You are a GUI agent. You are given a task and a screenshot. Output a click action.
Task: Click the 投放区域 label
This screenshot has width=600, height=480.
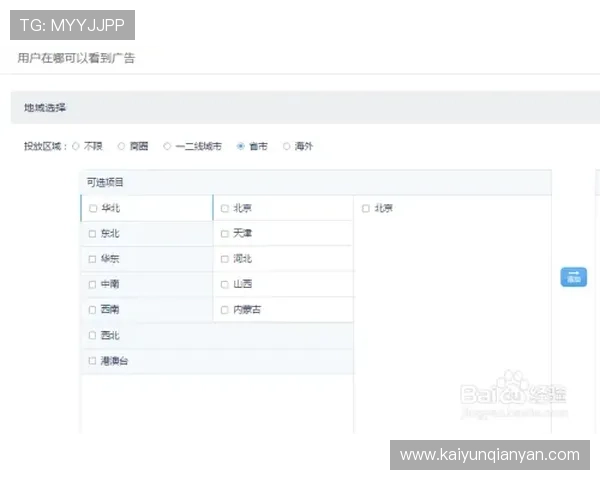pos(46,146)
